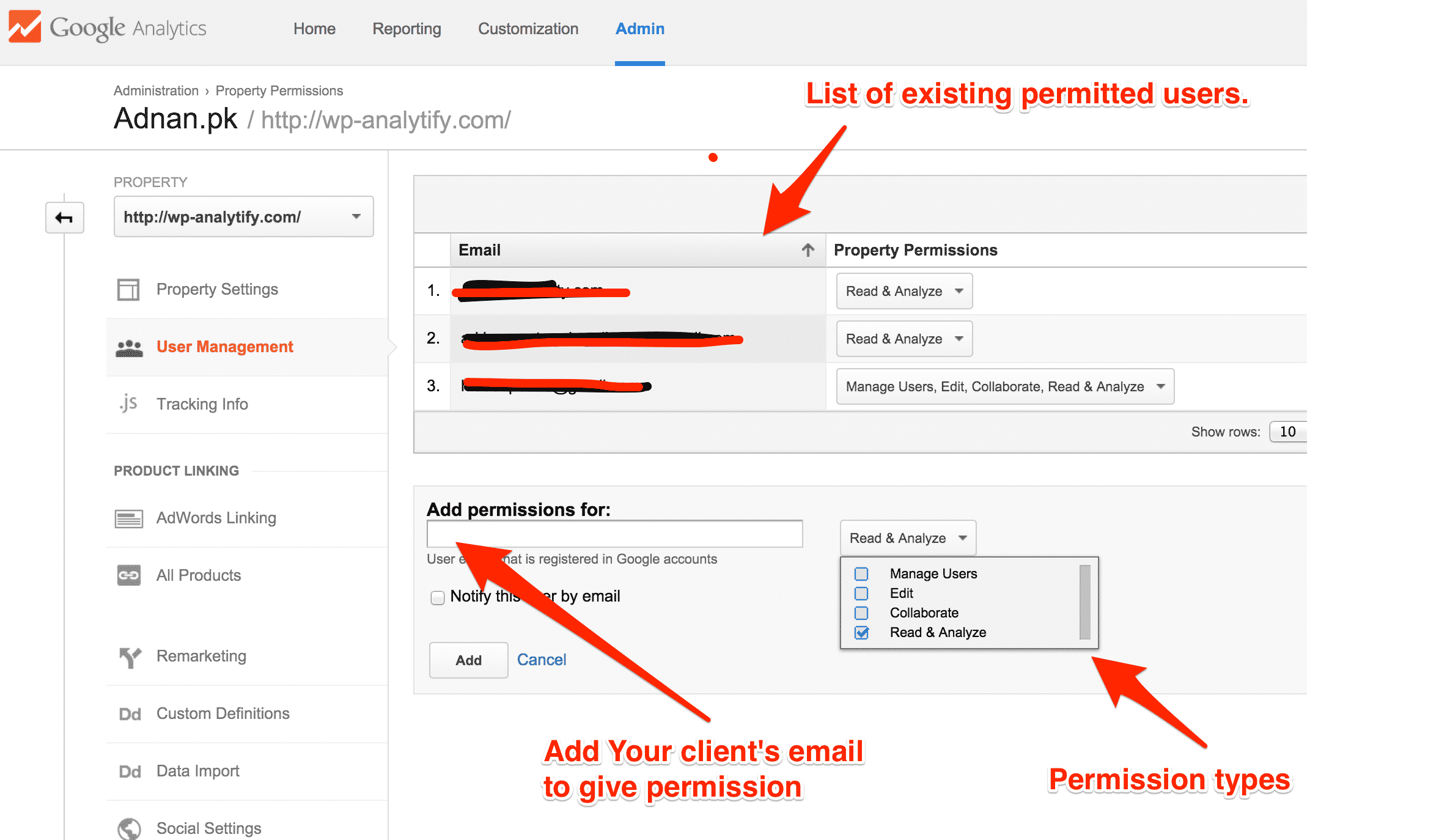Image resolution: width=1439 pixels, height=840 pixels.
Task: Click the Manage Users option label
Action: point(933,573)
